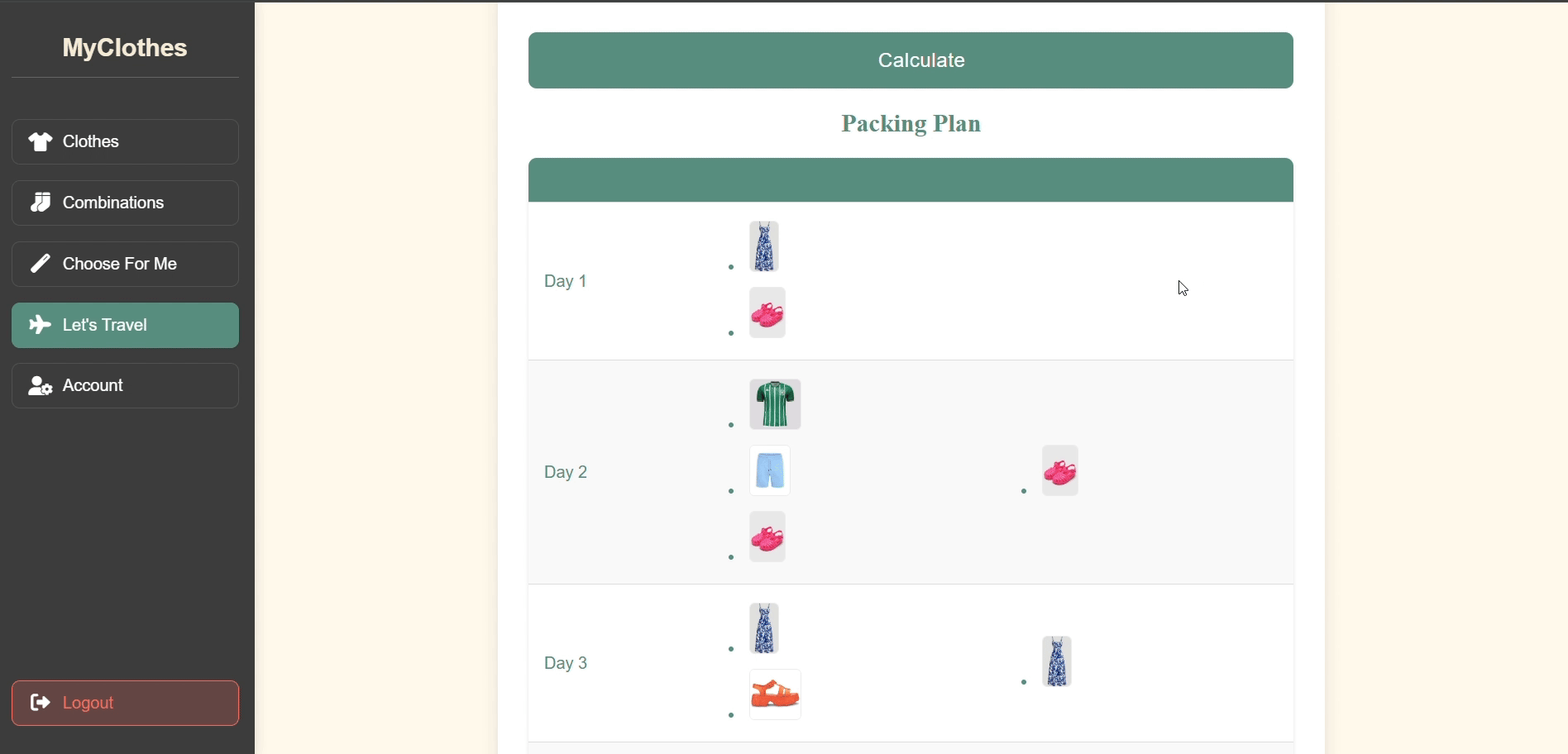1568x754 pixels.
Task: Click the sign-out arrow icon on Logout
Action: click(x=41, y=703)
